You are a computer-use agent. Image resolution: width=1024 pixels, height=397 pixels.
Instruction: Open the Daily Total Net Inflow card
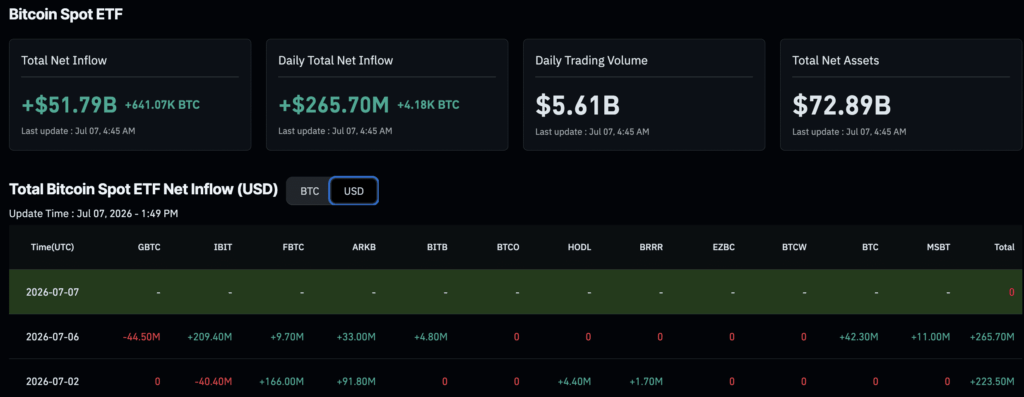click(x=387, y=95)
